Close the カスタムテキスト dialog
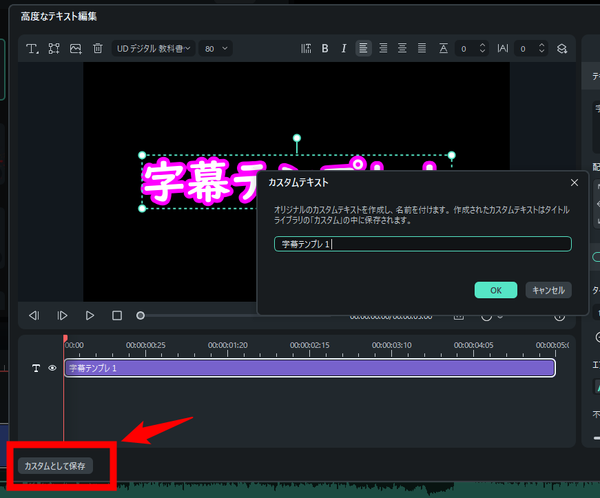Viewport: 600px width, 498px height. click(574, 183)
